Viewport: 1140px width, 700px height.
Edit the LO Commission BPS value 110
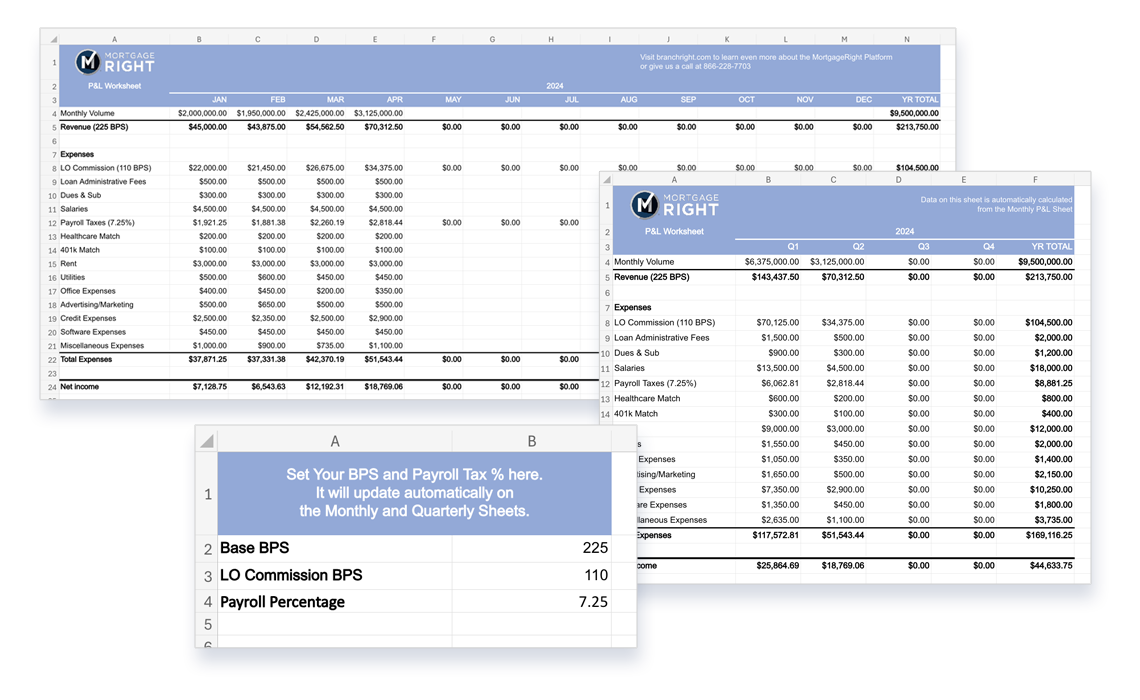click(531, 575)
